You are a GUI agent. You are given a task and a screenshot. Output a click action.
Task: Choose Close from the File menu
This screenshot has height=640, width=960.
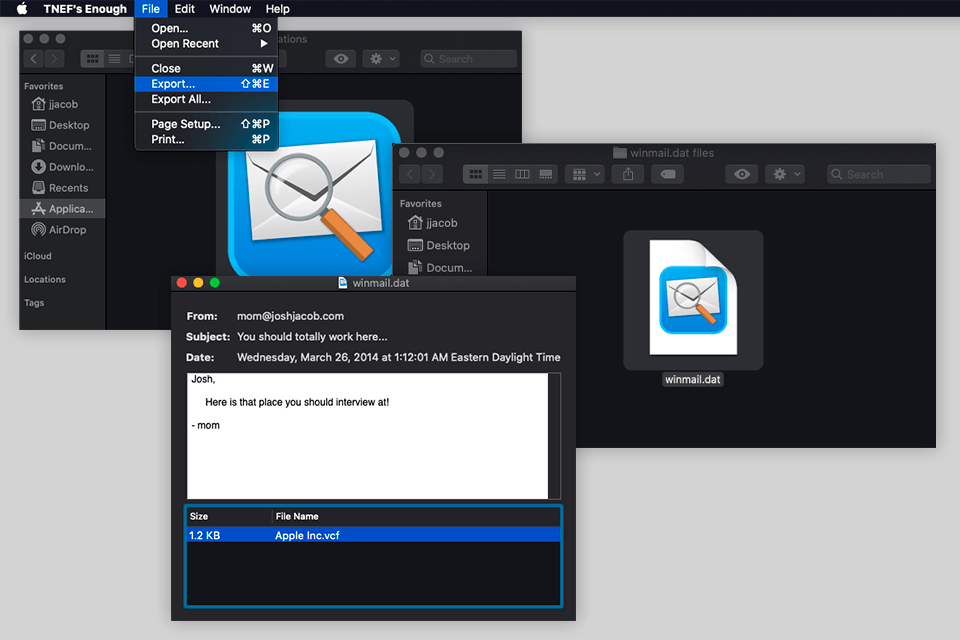point(206,68)
